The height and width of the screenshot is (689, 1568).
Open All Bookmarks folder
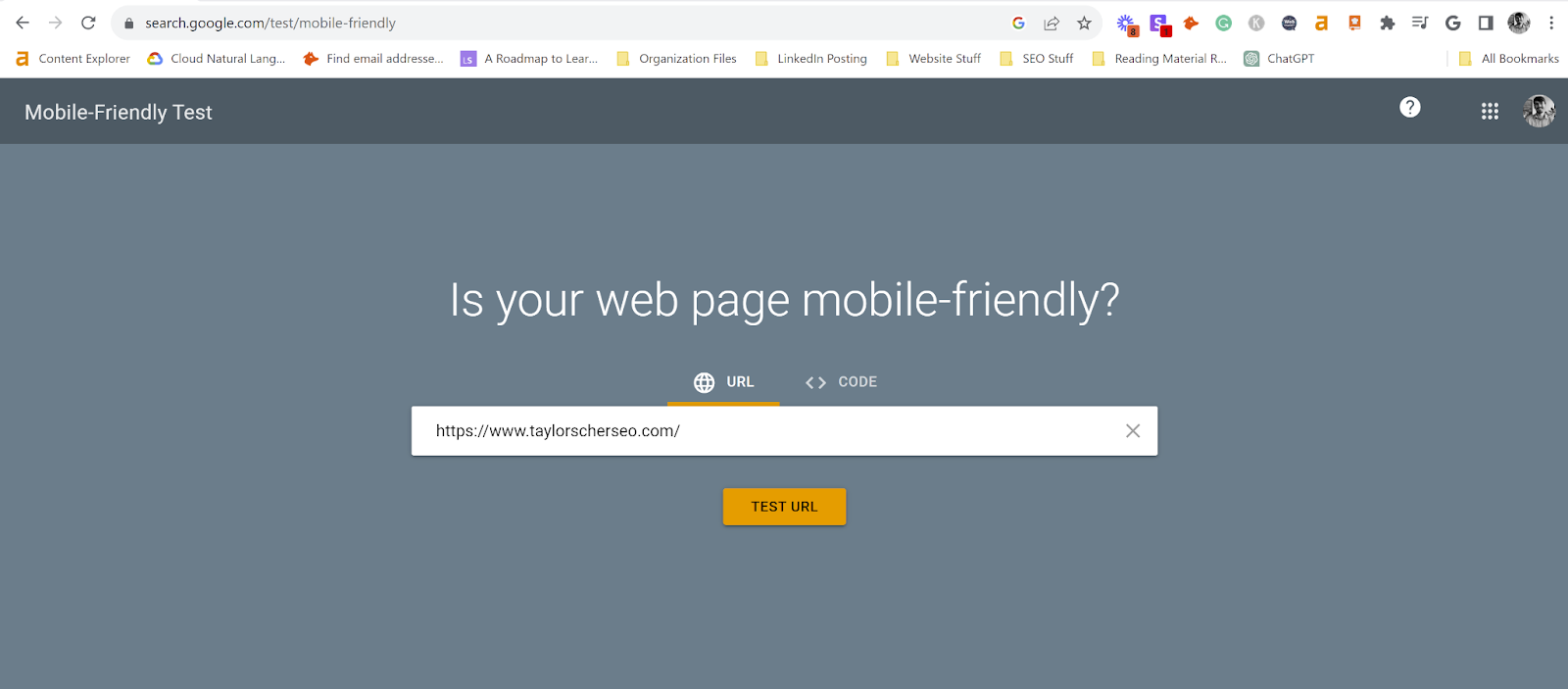click(x=1508, y=59)
